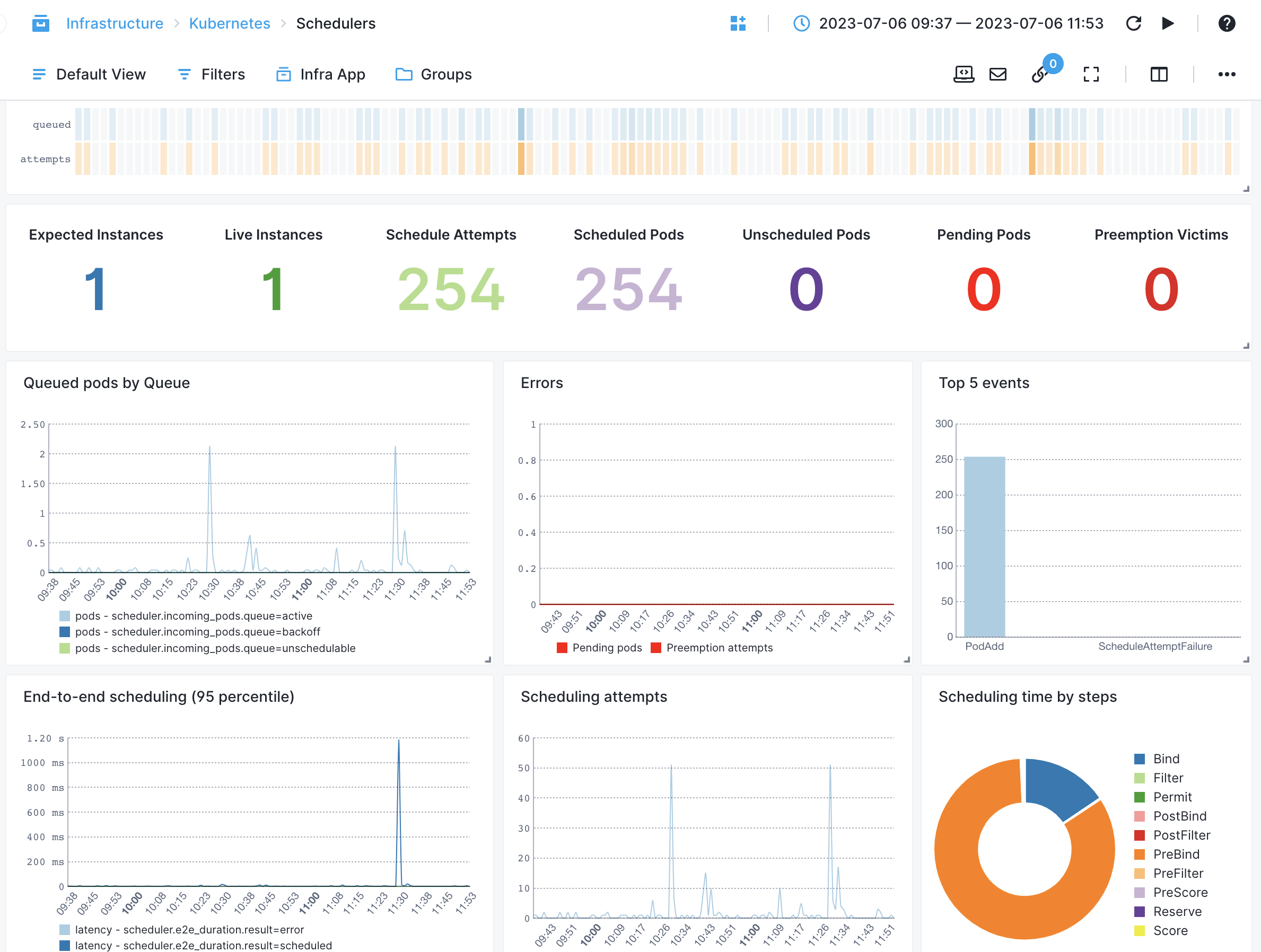Open the Groups menu
This screenshot has height=952, width=1261.
(x=434, y=75)
